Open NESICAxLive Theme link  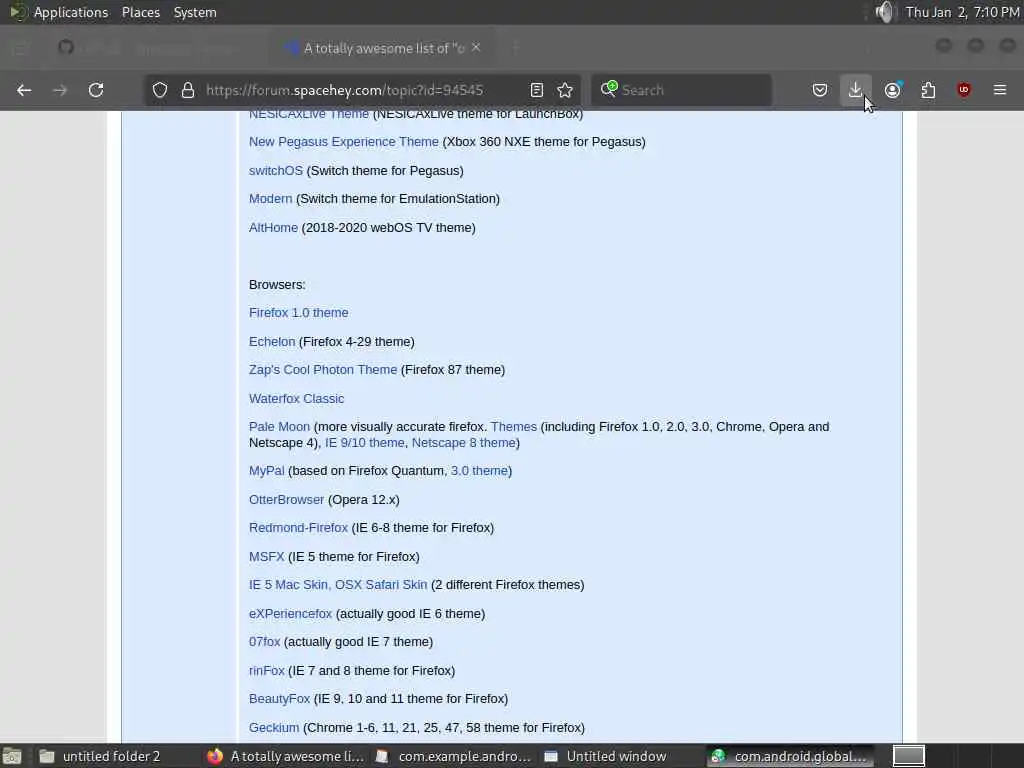point(309,115)
